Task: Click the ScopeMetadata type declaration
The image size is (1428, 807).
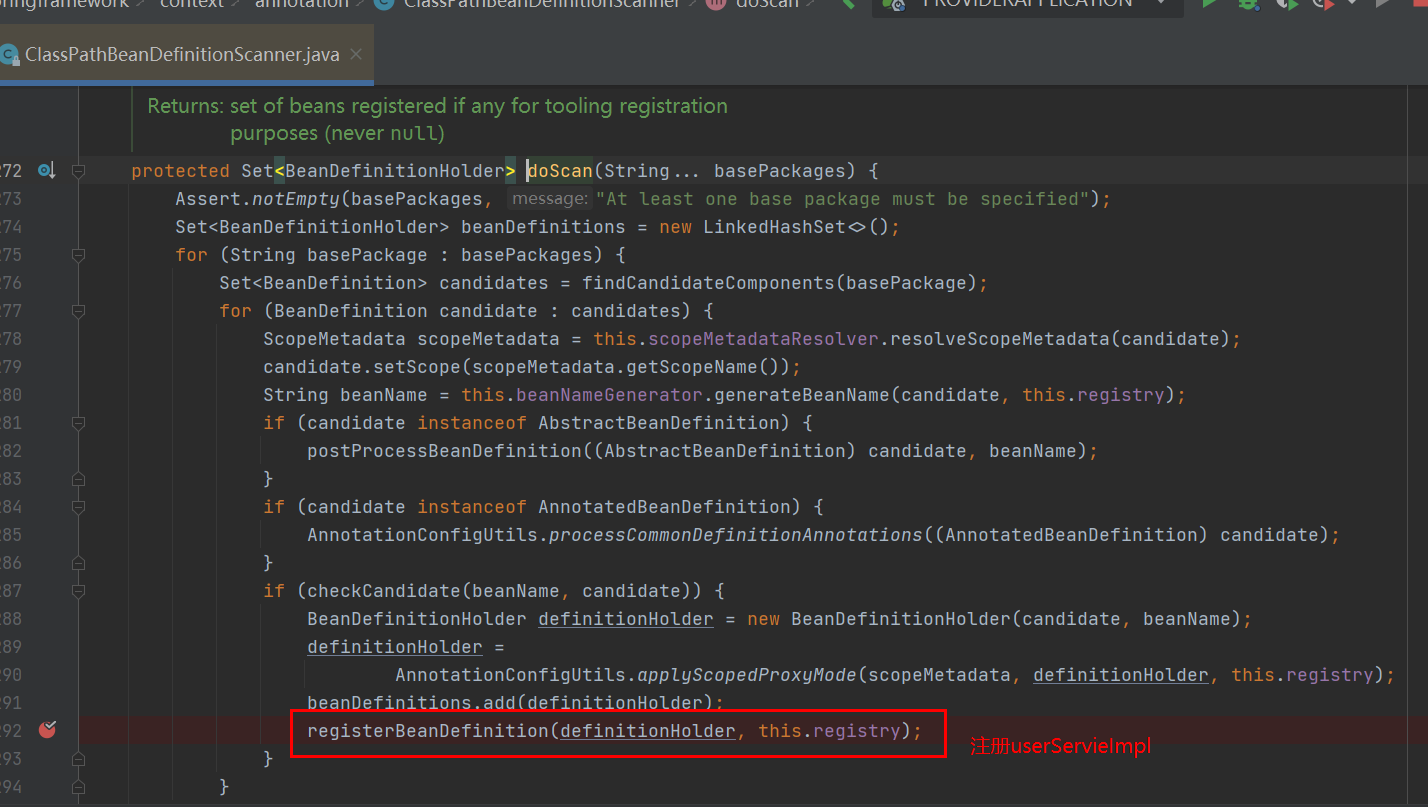Action: point(334,339)
